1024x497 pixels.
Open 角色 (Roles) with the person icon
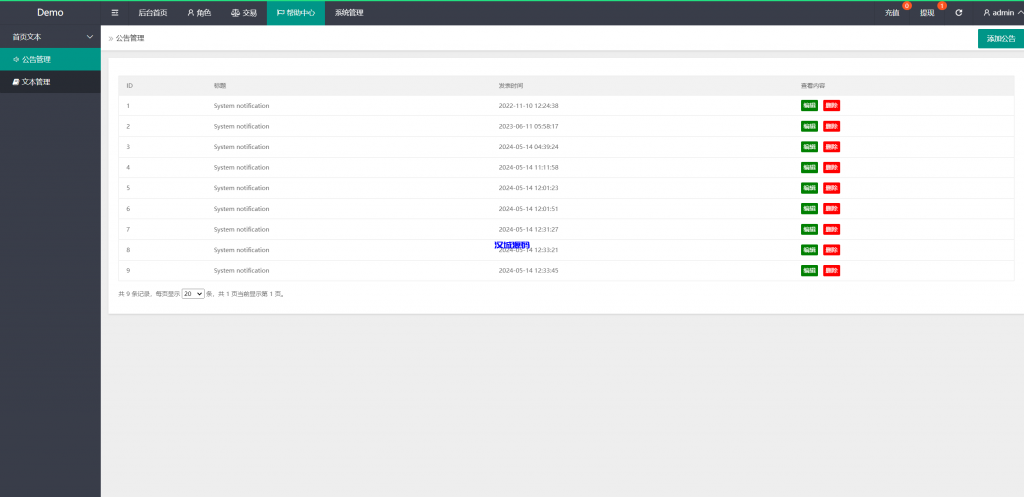[199, 13]
